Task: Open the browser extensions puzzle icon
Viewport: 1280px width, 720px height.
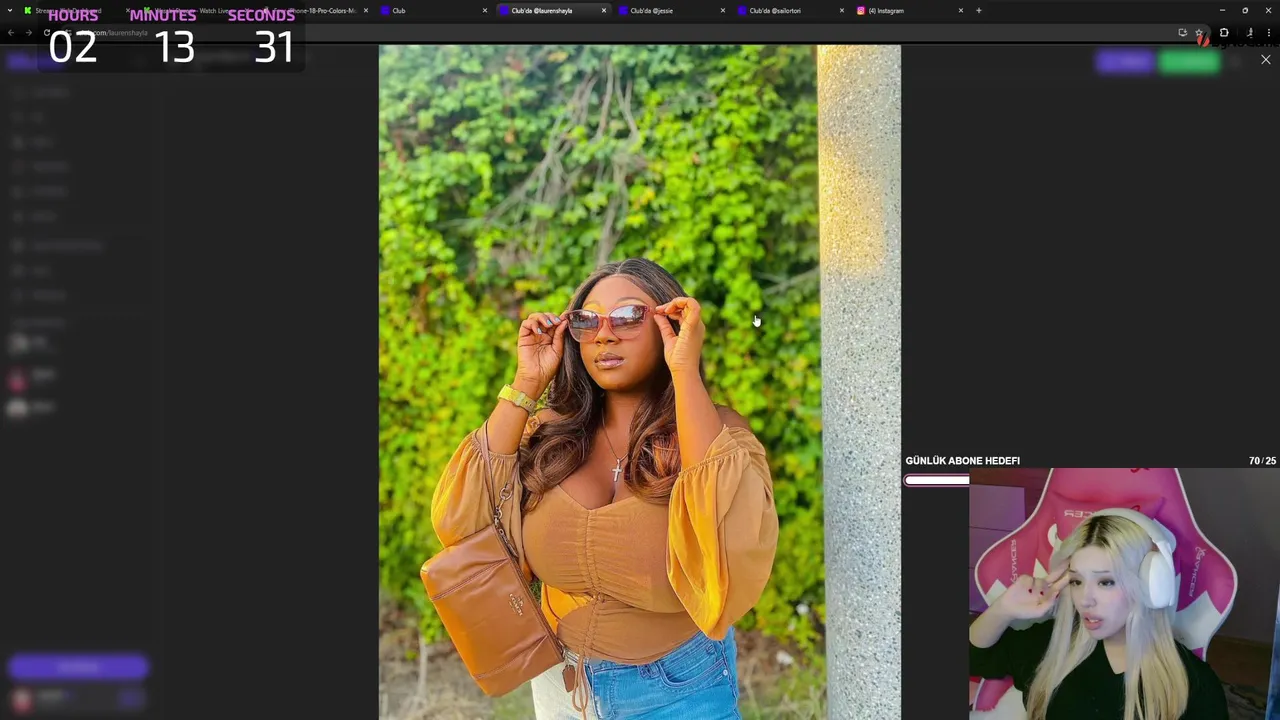Action: coord(1224,33)
